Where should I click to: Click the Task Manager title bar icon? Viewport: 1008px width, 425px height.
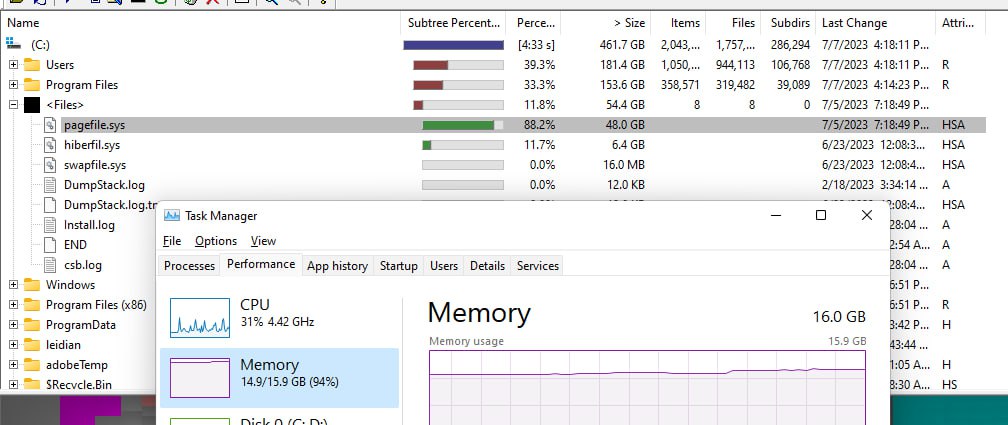[172, 215]
